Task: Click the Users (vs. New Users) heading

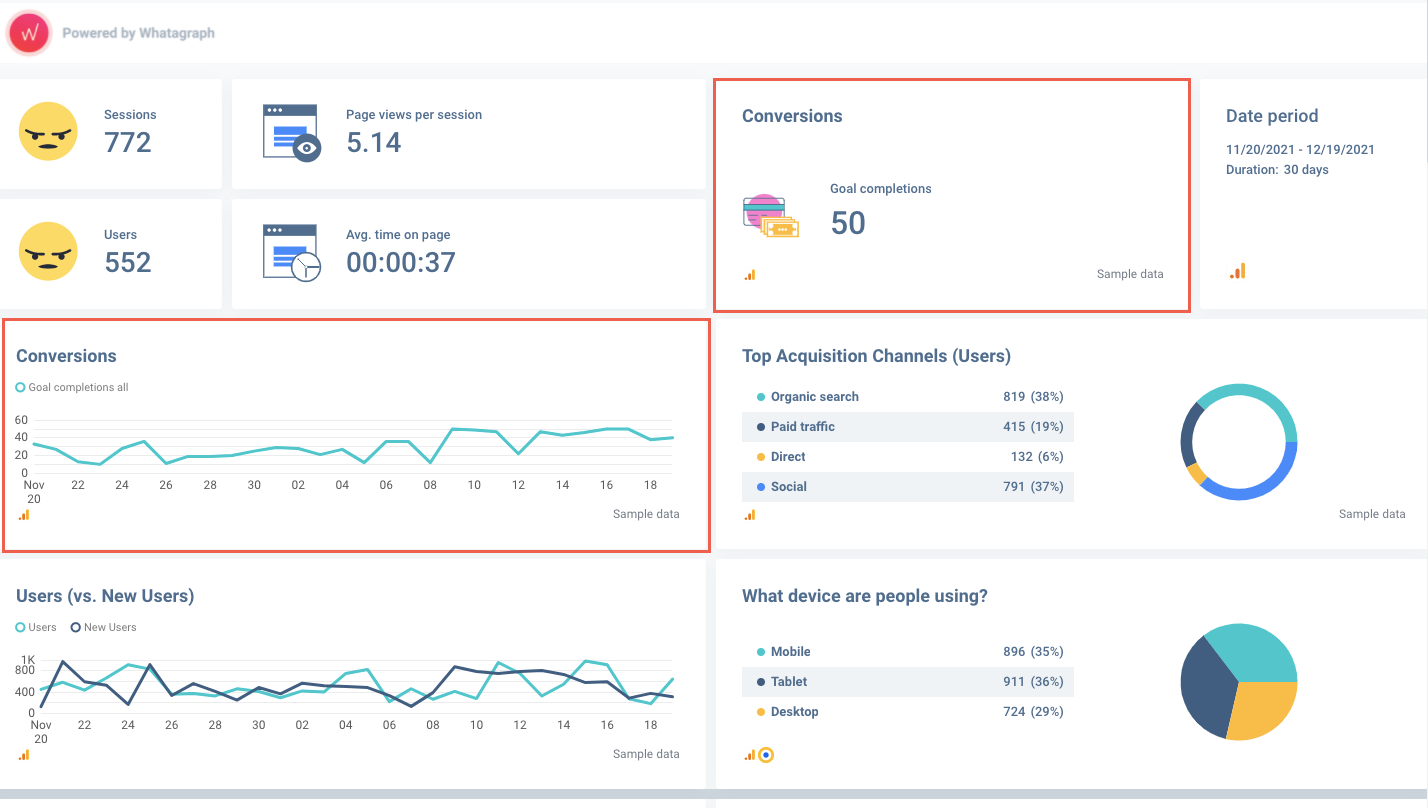Action: 105,596
